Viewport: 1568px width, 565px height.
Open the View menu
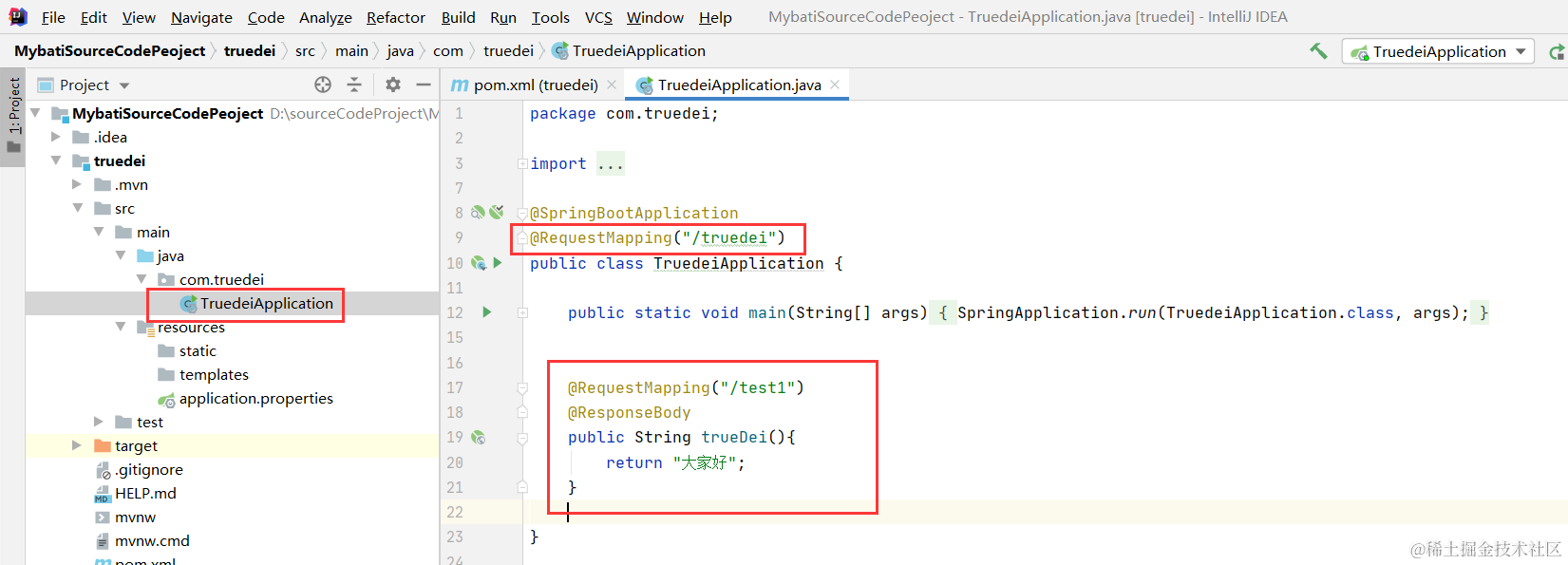139,17
